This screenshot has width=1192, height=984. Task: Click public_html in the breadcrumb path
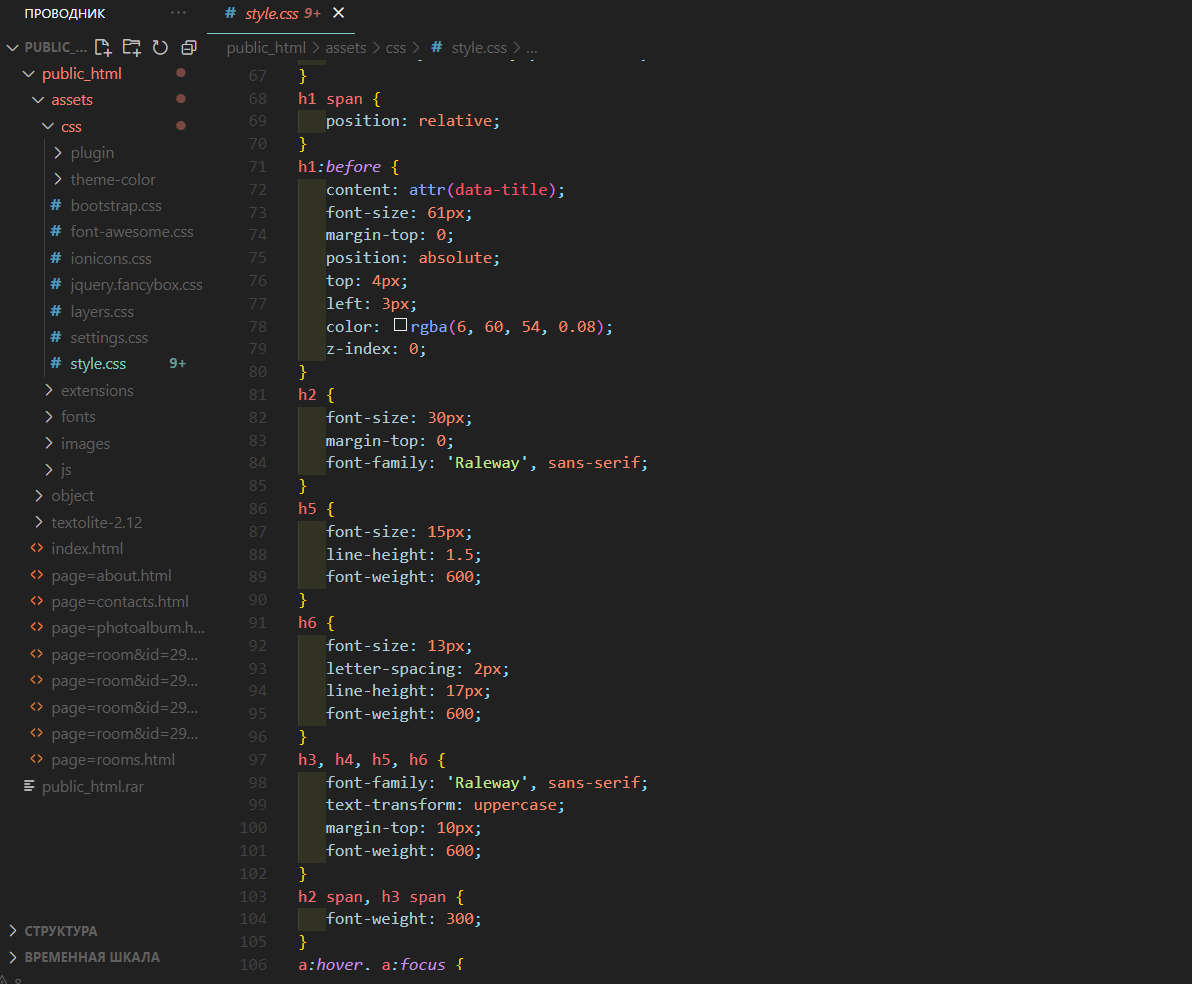coord(266,47)
